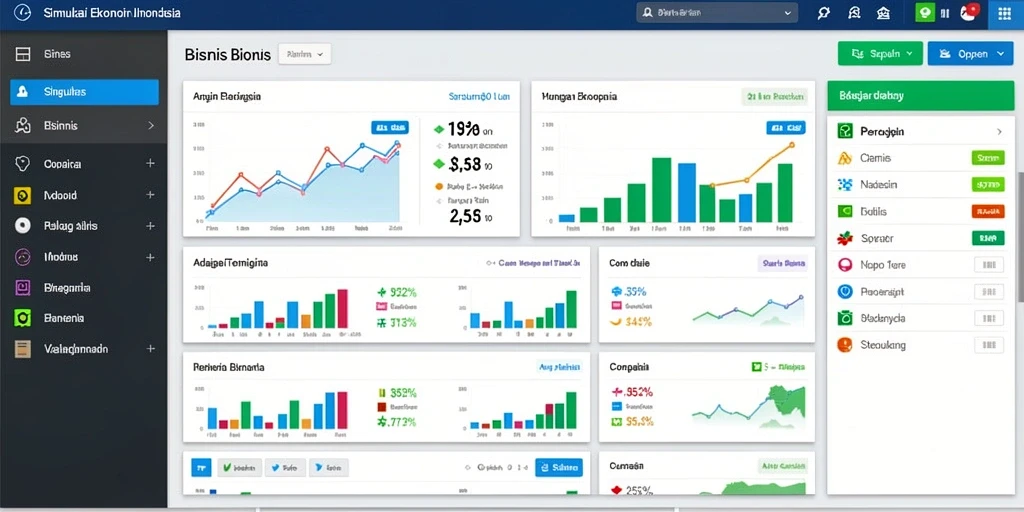Click the green Sapain button
This screenshot has width=1024, height=512.
[880, 54]
